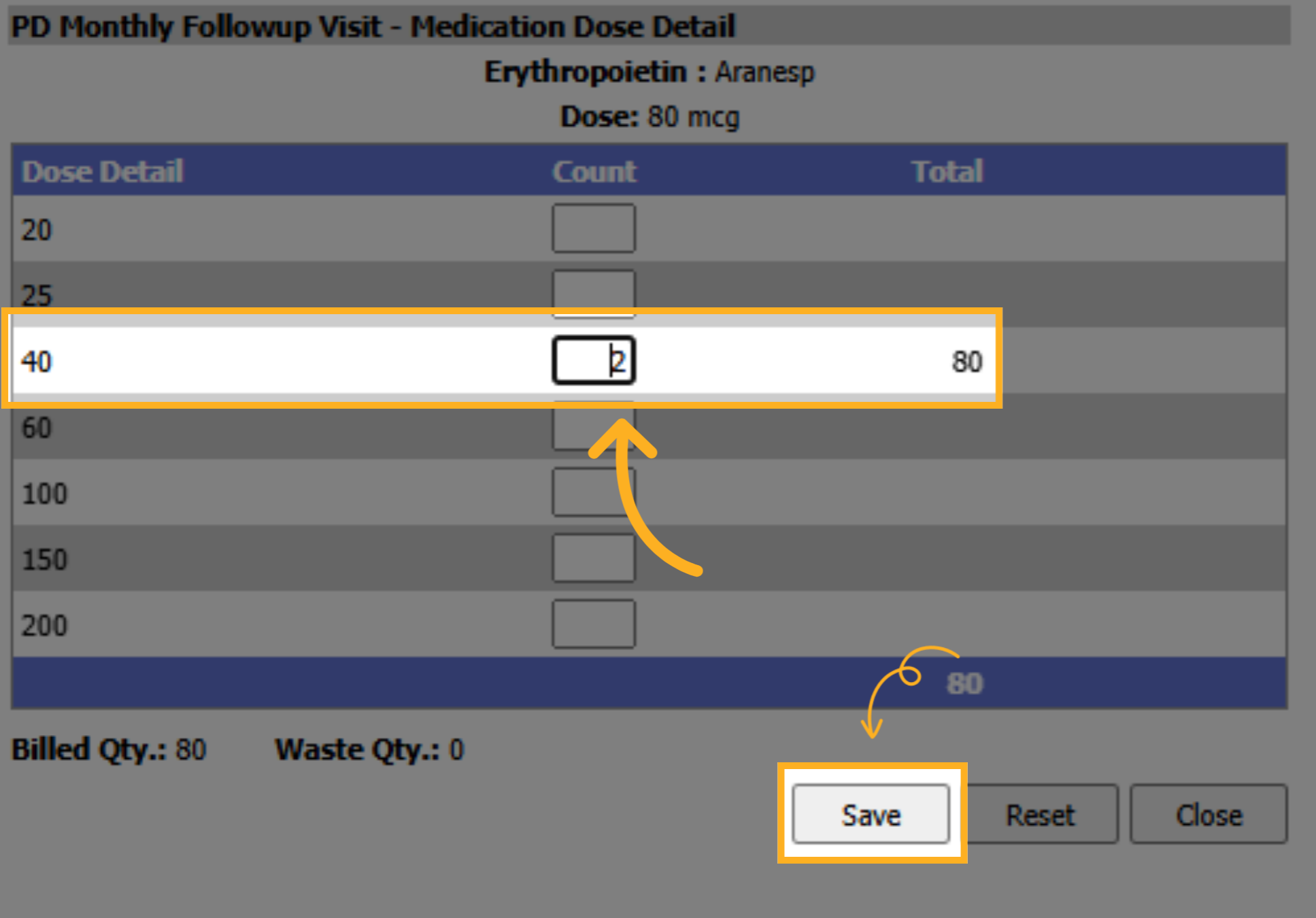Viewport: 1316px width, 918px height.
Task: Click the PD Monthly Followup Visit title
Action: [x=373, y=27]
